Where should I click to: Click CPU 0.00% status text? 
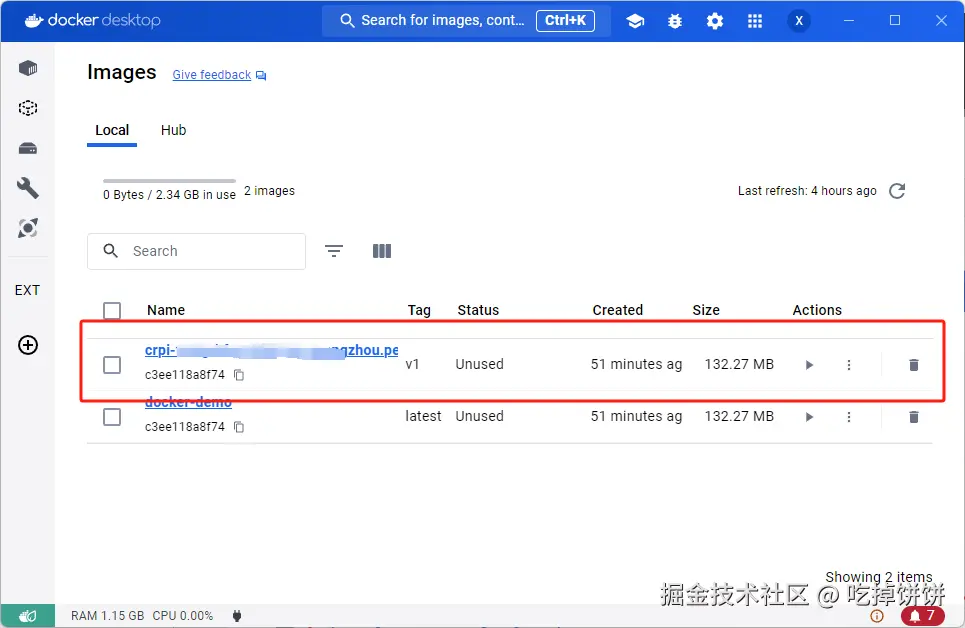183,616
